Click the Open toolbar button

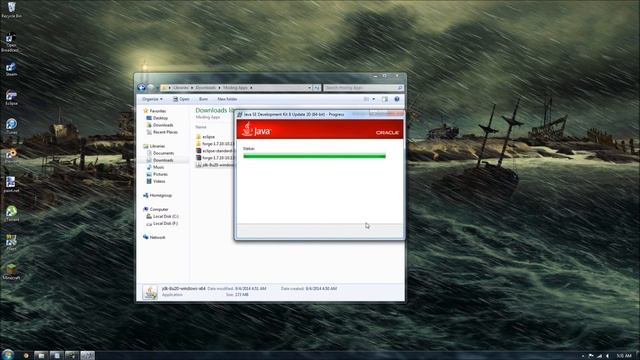[181, 99]
